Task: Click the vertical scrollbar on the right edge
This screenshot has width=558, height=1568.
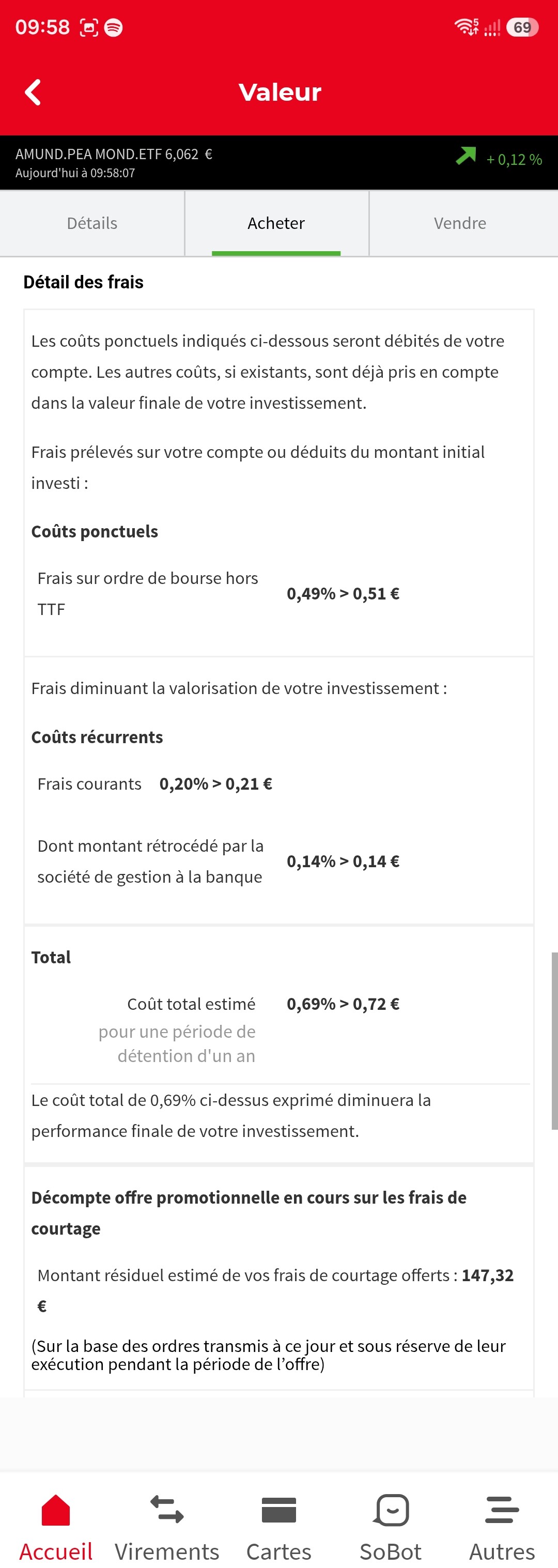Action: [554, 1041]
